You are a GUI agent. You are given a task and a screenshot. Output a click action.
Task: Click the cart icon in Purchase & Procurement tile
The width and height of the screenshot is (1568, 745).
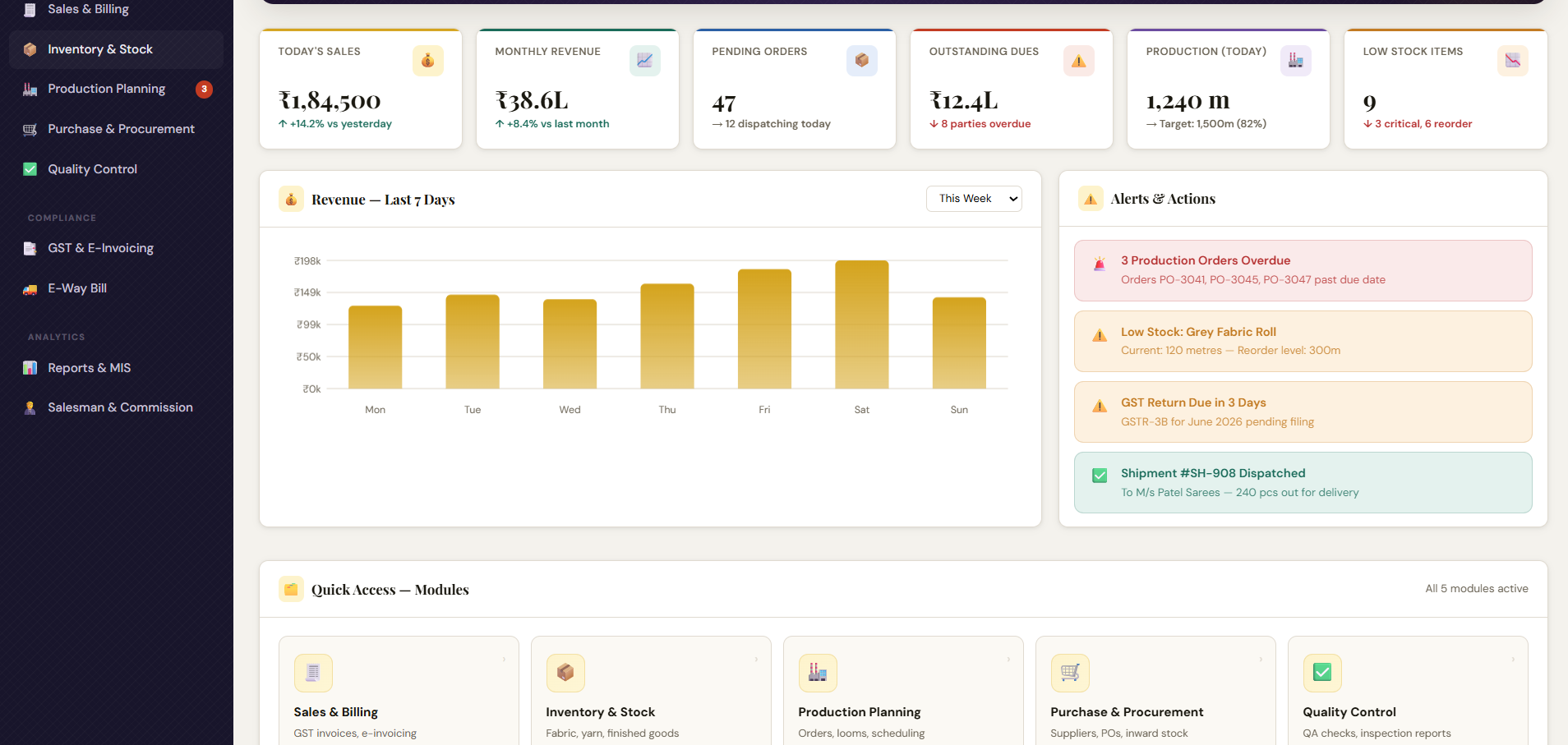[x=1070, y=673]
